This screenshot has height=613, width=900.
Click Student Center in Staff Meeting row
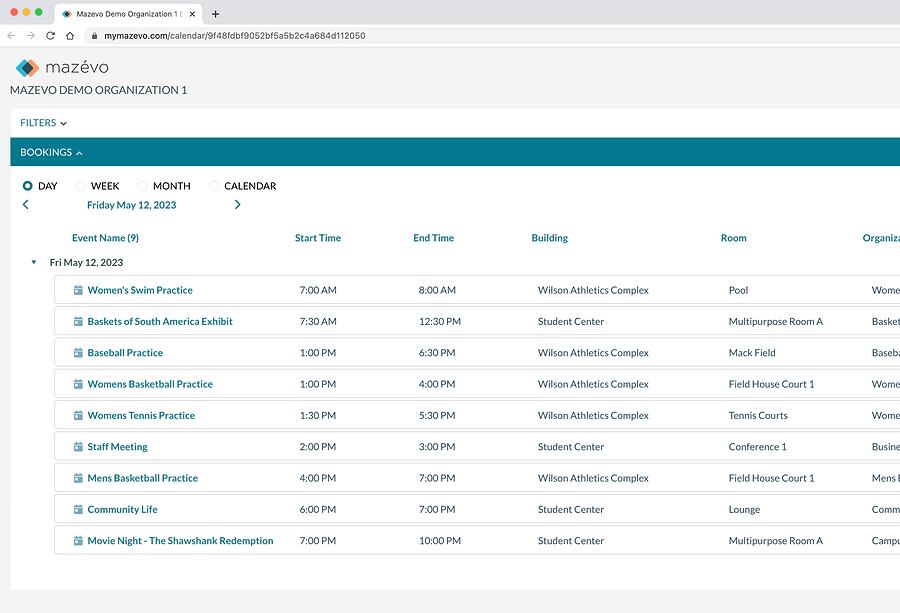coord(571,447)
